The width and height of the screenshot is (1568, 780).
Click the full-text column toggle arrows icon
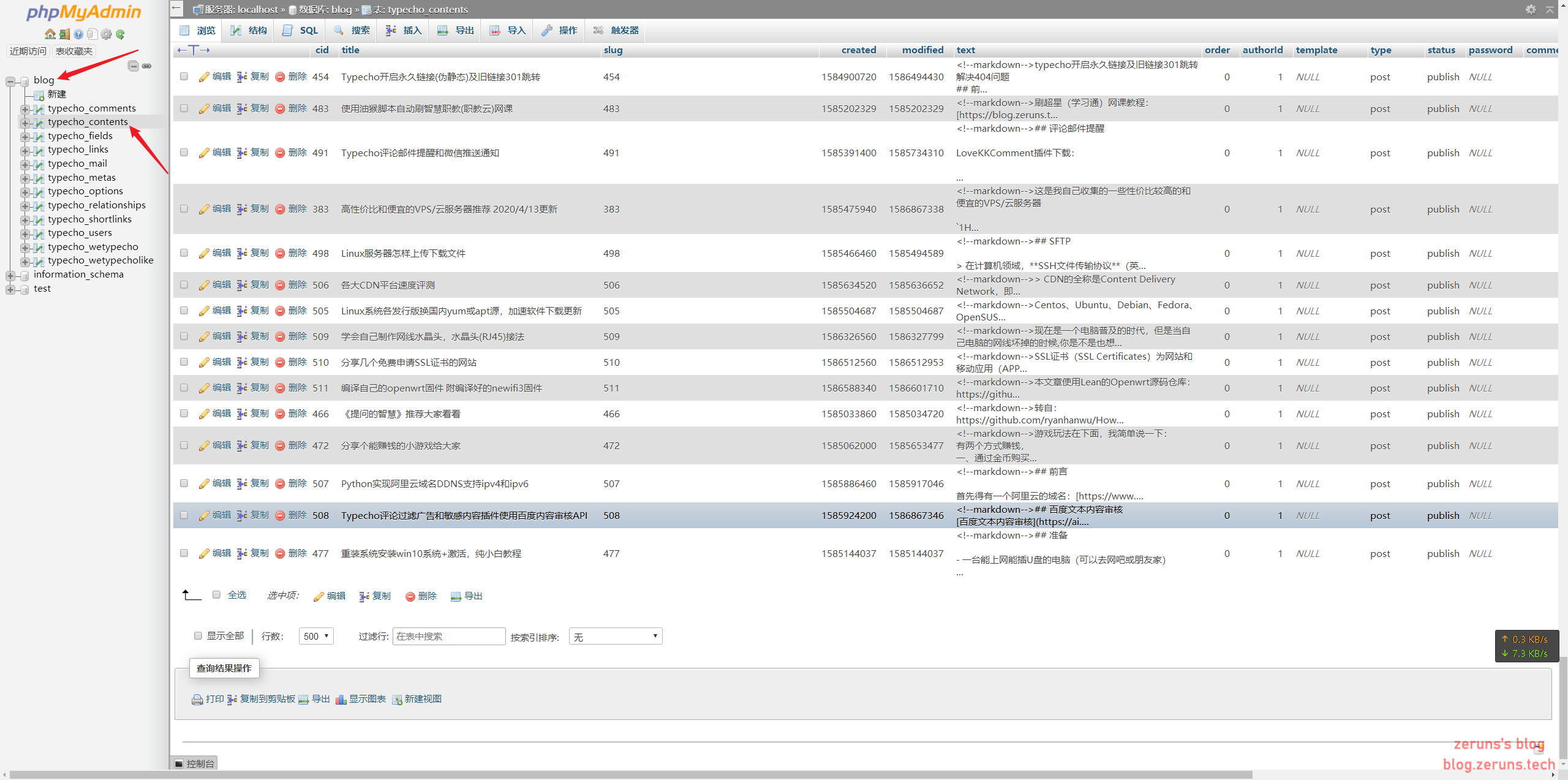pyautogui.click(x=194, y=50)
